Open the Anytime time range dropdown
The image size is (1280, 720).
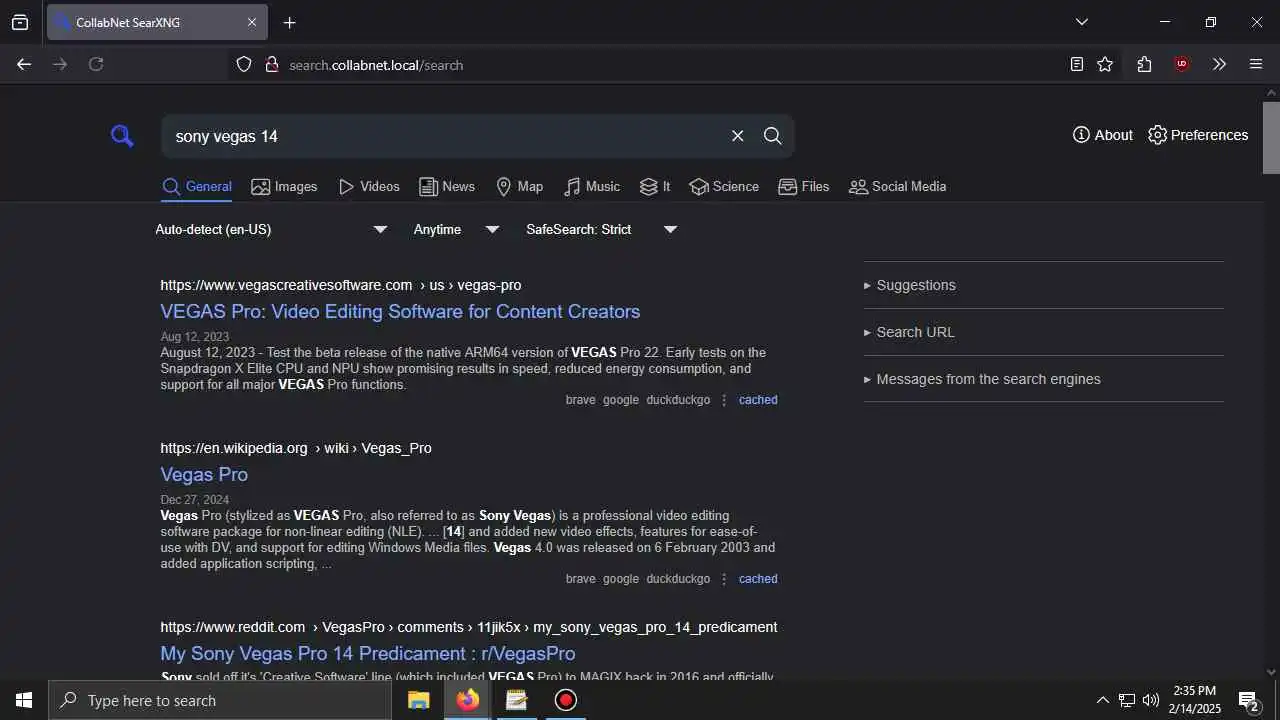[456, 230]
